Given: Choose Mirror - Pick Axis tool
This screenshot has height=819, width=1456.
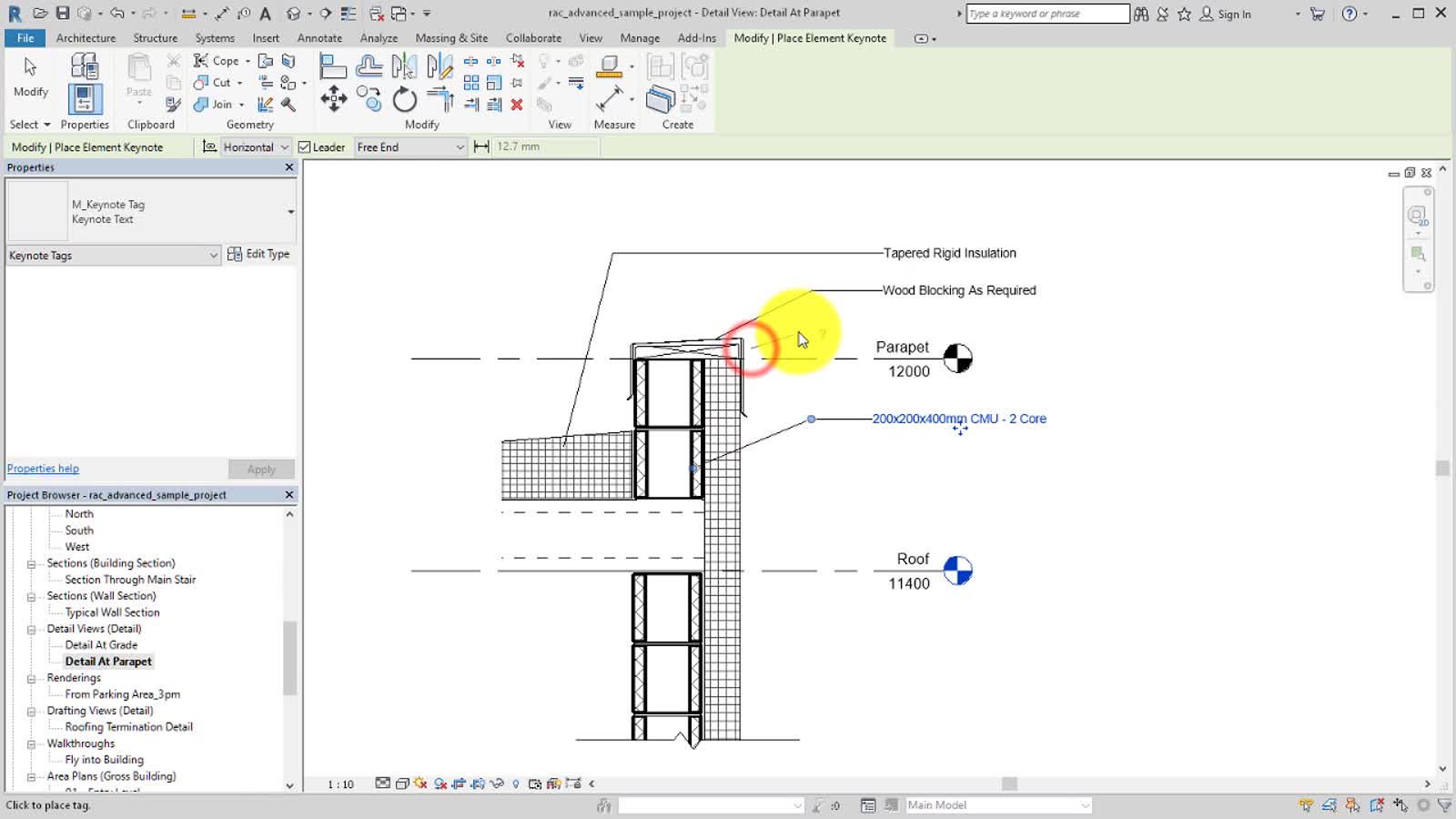Looking at the screenshot, I should point(404,66).
